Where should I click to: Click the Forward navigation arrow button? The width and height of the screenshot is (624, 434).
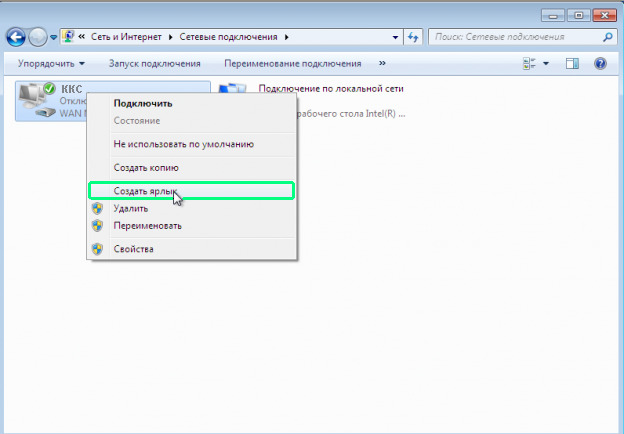[x=38, y=37]
